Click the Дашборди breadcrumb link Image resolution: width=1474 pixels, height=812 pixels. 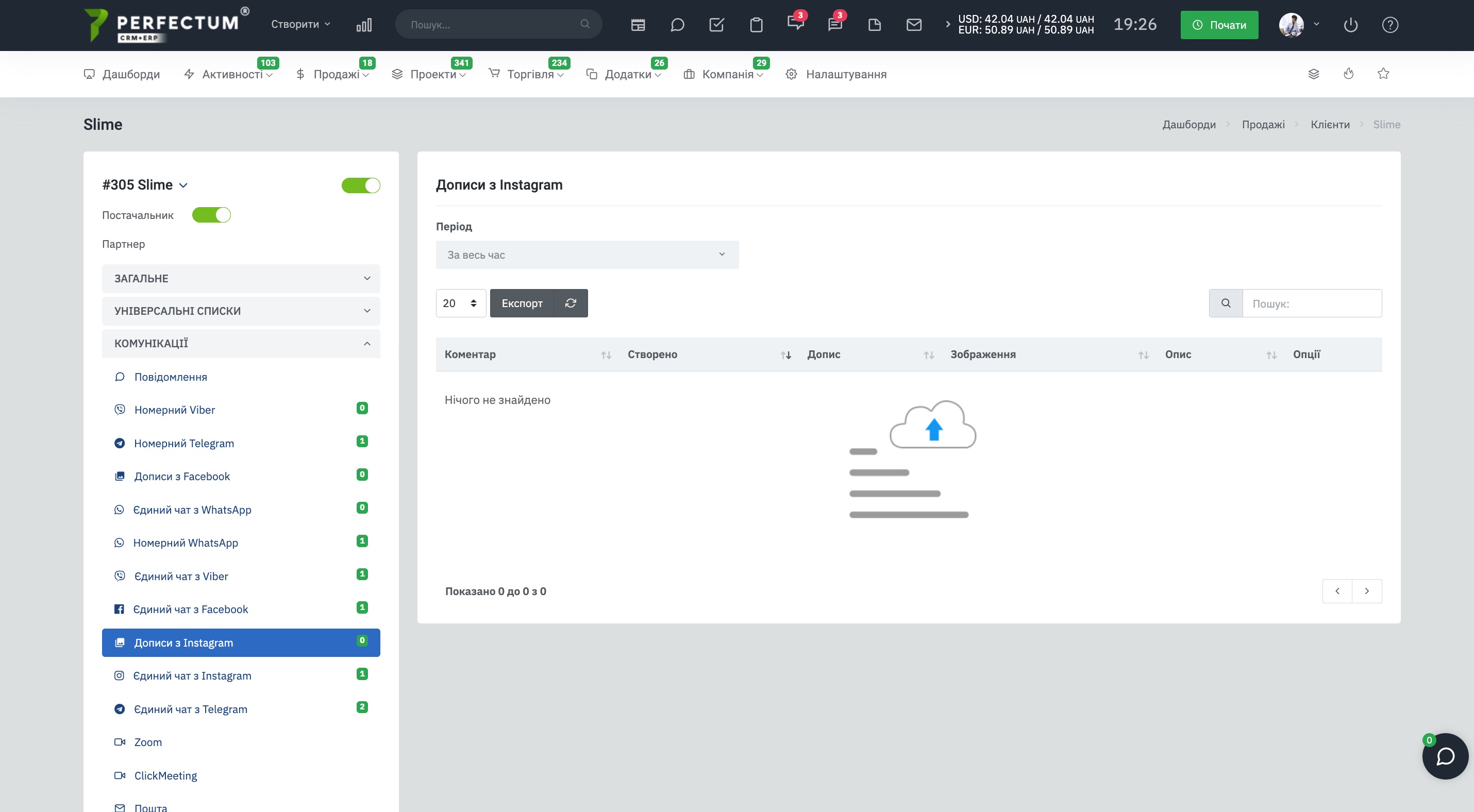pyautogui.click(x=1189, y=125)
